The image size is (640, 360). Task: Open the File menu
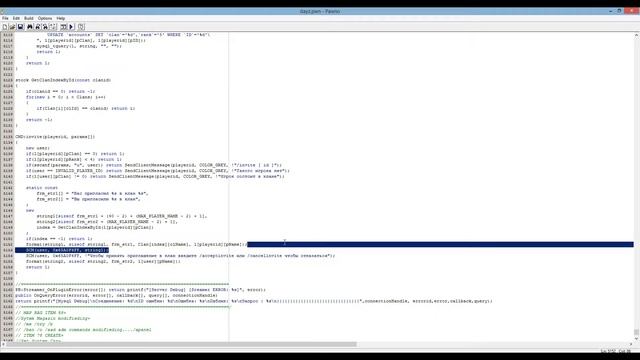[5, 18]
